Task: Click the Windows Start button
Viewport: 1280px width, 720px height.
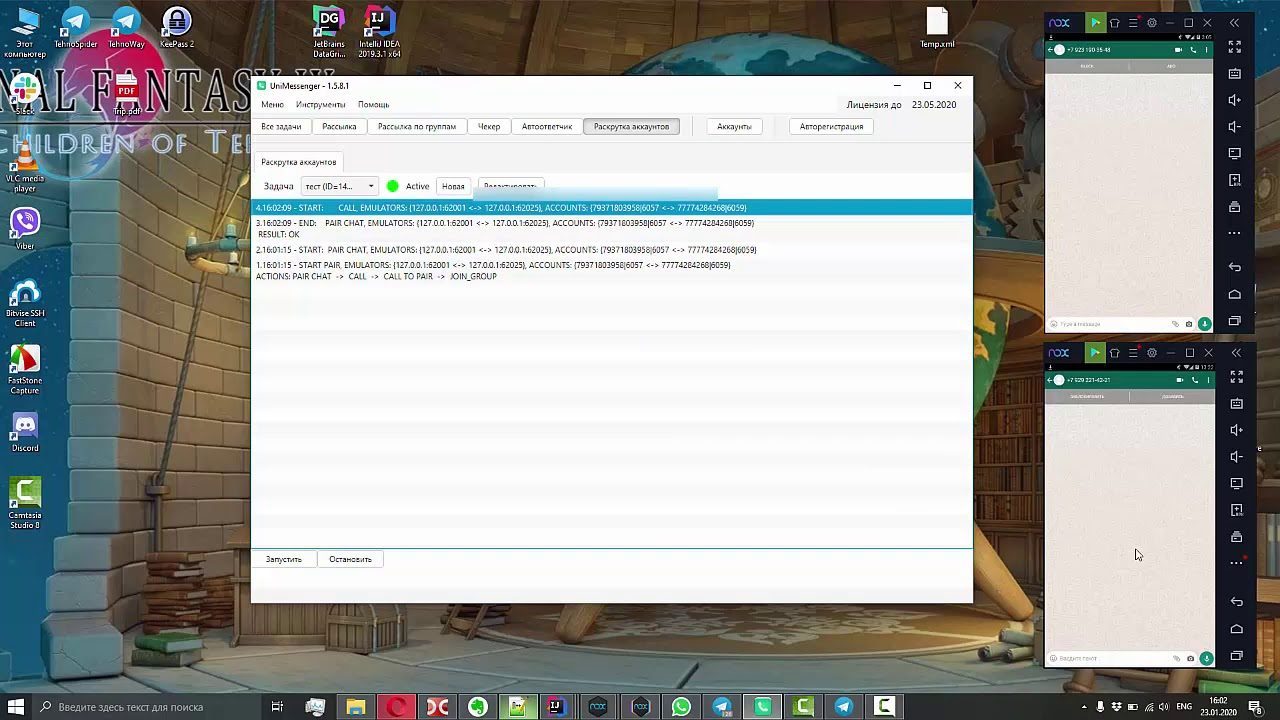Action: point(16,707)
